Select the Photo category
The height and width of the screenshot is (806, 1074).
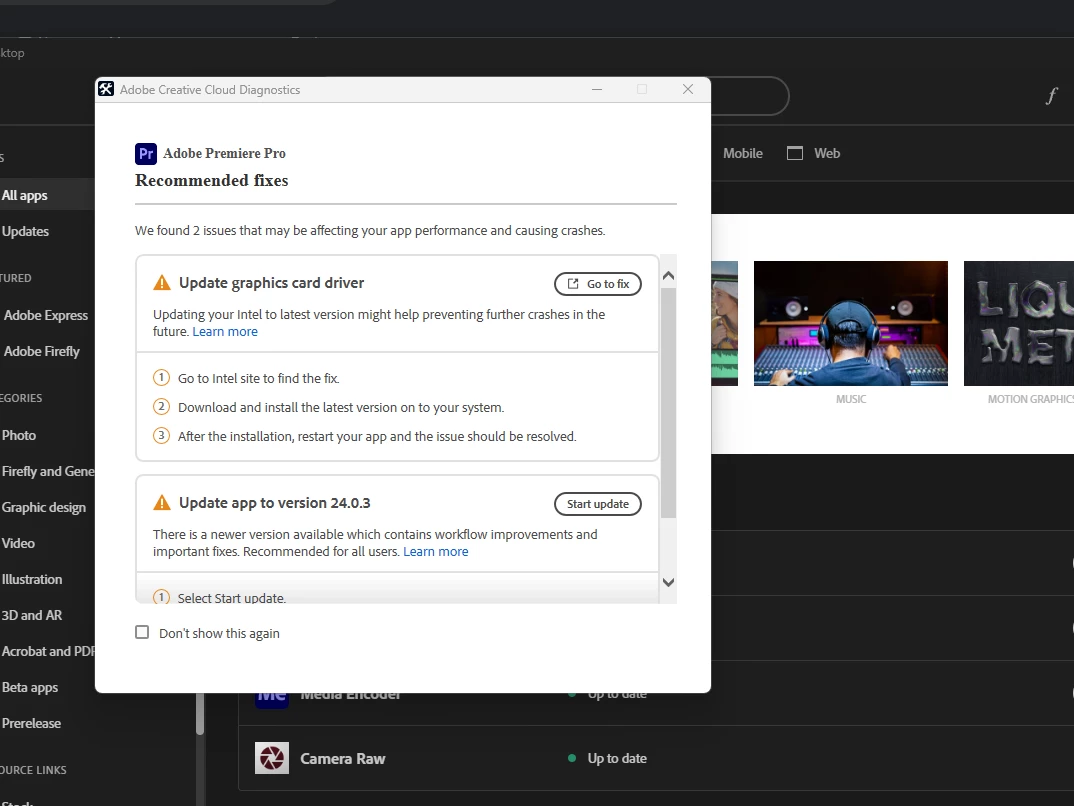[18, 436]
